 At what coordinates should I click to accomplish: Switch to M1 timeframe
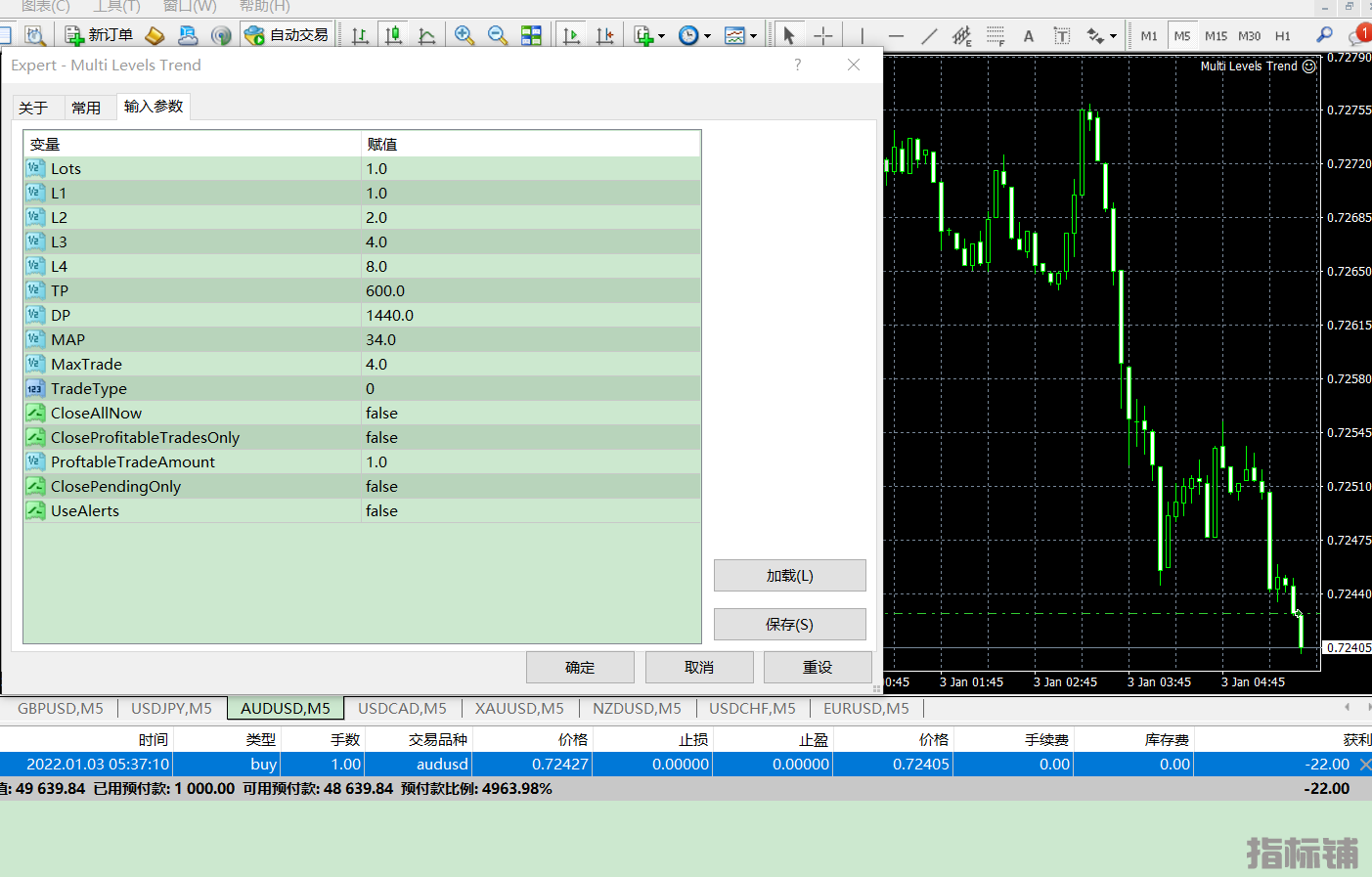click(1149, 35)
